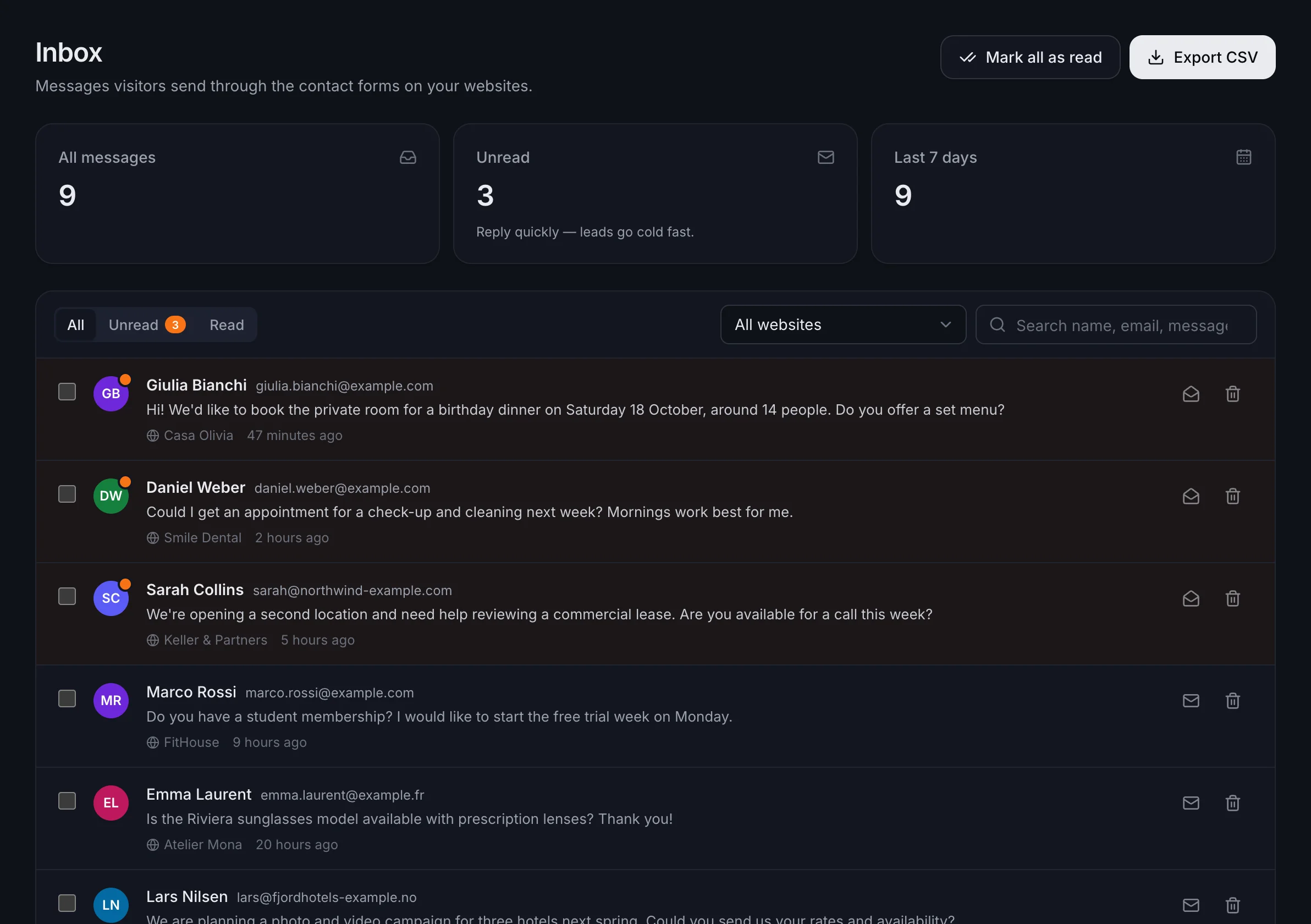Check the box next to Marco Rossi
This screenshot has height=924, width=1311.
tap(67, 698)
